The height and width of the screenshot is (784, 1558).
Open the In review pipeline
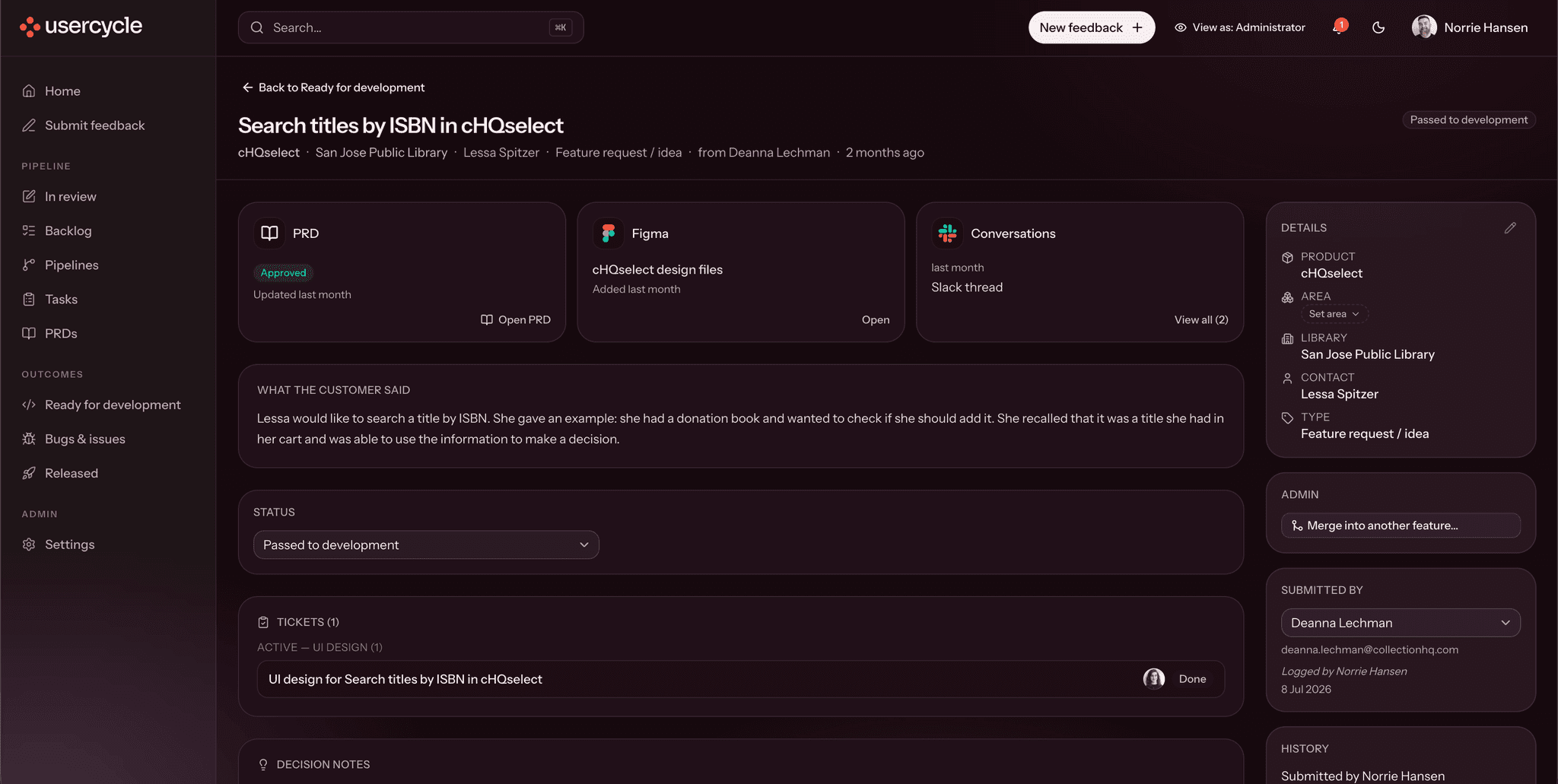(x=108, y=197)
